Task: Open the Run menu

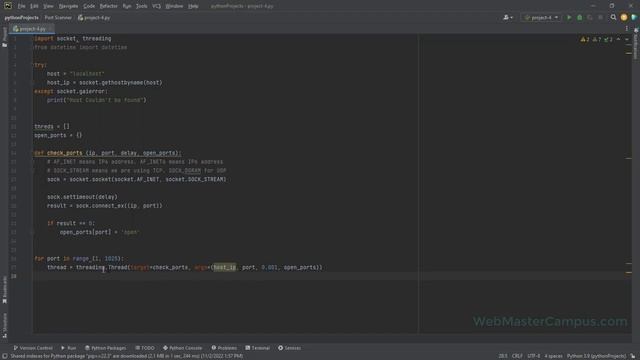Action: (127, 6)
